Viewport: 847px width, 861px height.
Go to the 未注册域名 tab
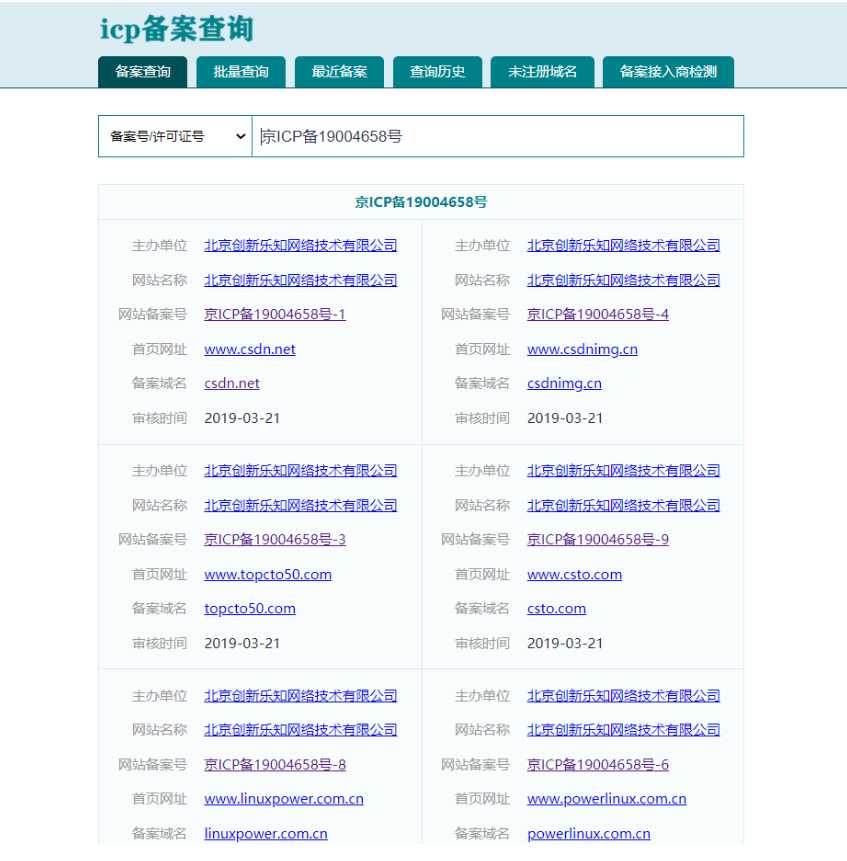[542, 71]
